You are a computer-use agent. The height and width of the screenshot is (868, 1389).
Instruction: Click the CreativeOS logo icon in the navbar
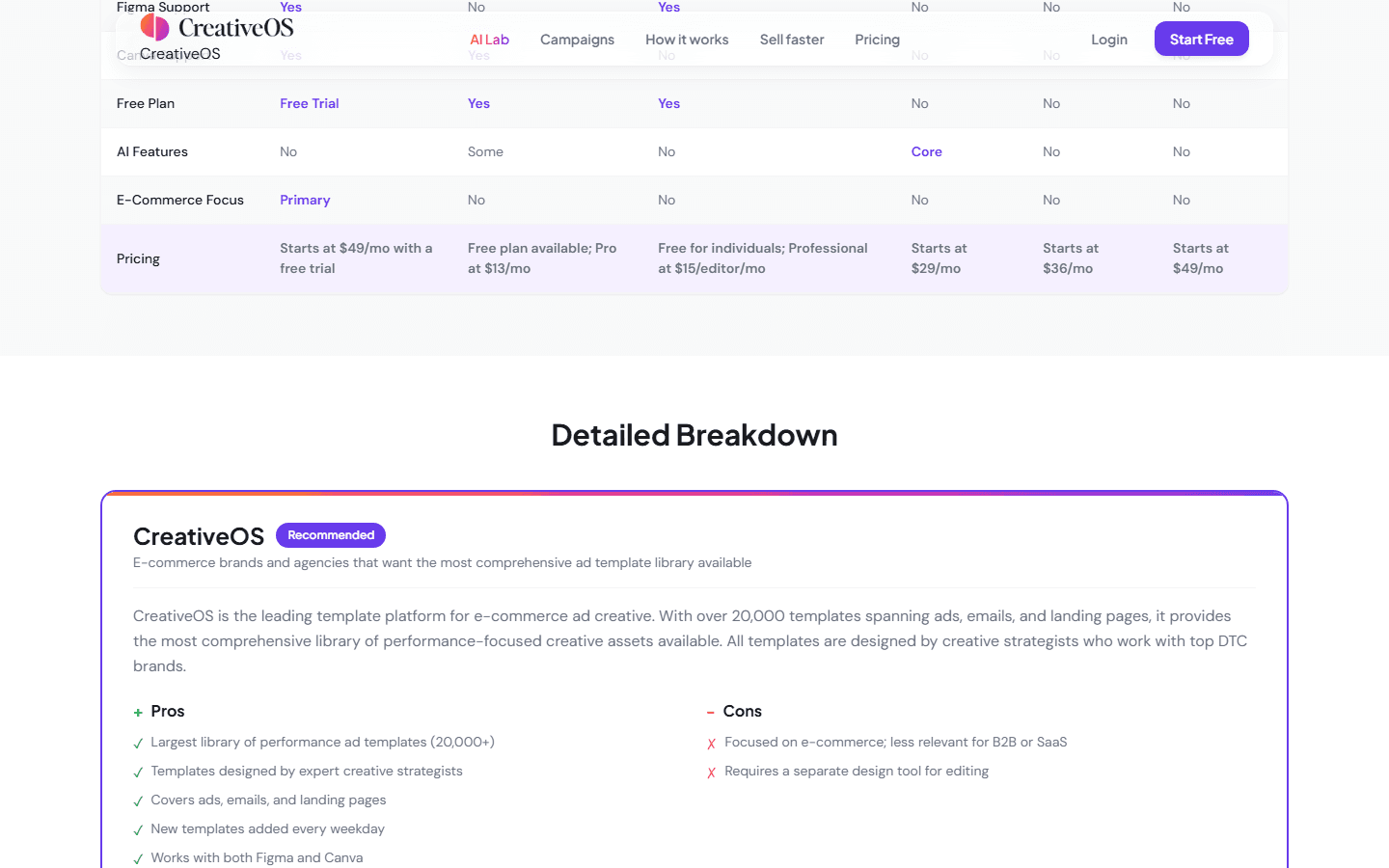point(154,27)
